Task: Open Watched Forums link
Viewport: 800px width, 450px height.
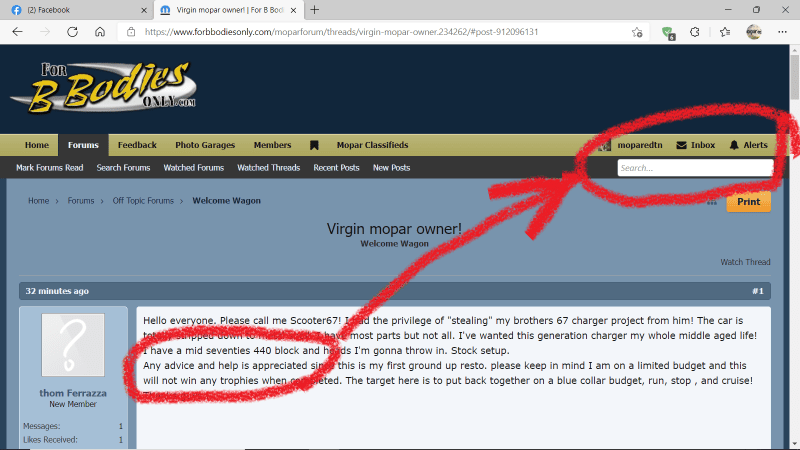Action: (194, 168)
